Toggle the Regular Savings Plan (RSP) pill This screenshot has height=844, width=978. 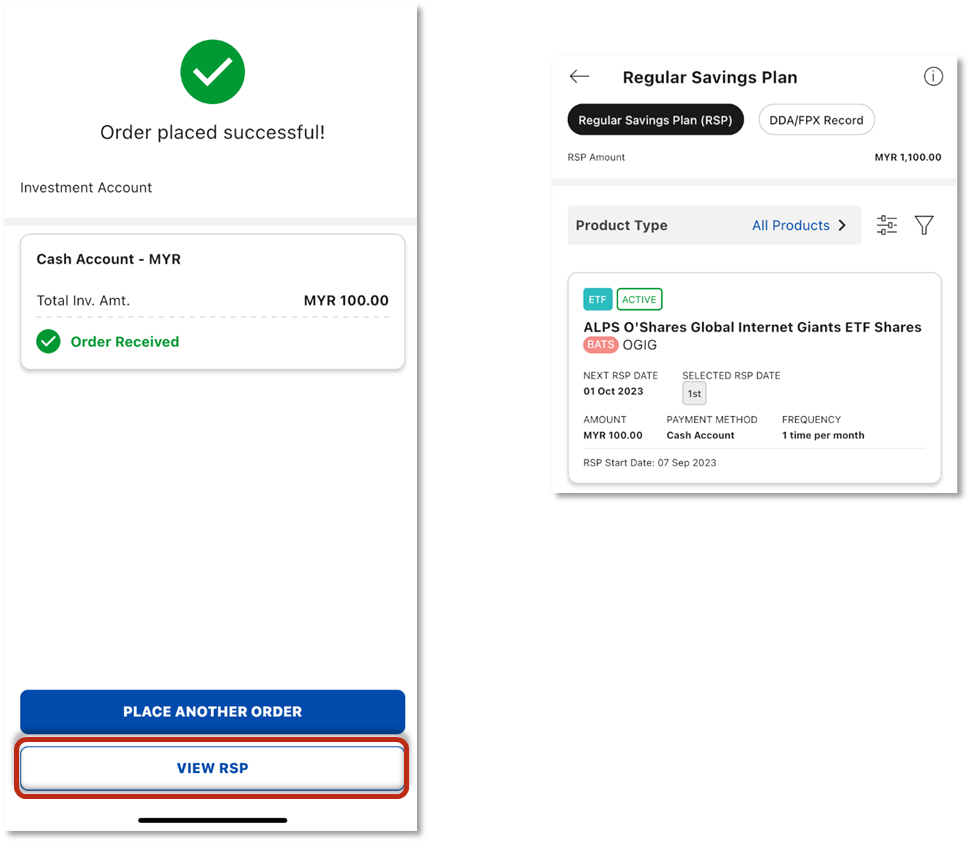click(x=655, y=119)
